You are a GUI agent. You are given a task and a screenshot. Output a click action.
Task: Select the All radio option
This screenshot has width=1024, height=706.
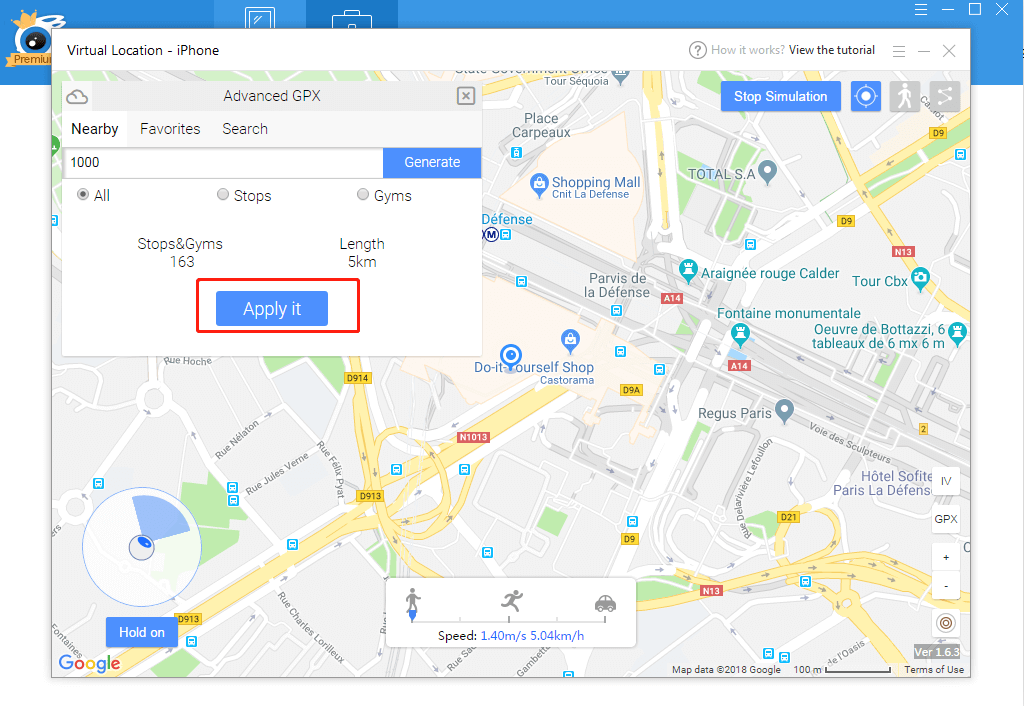(83, 195)
